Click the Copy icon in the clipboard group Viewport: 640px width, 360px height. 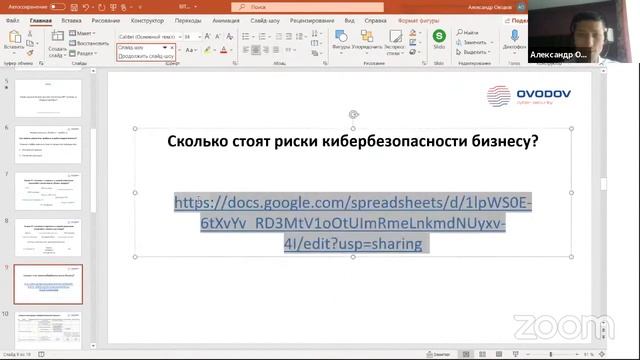30,43
